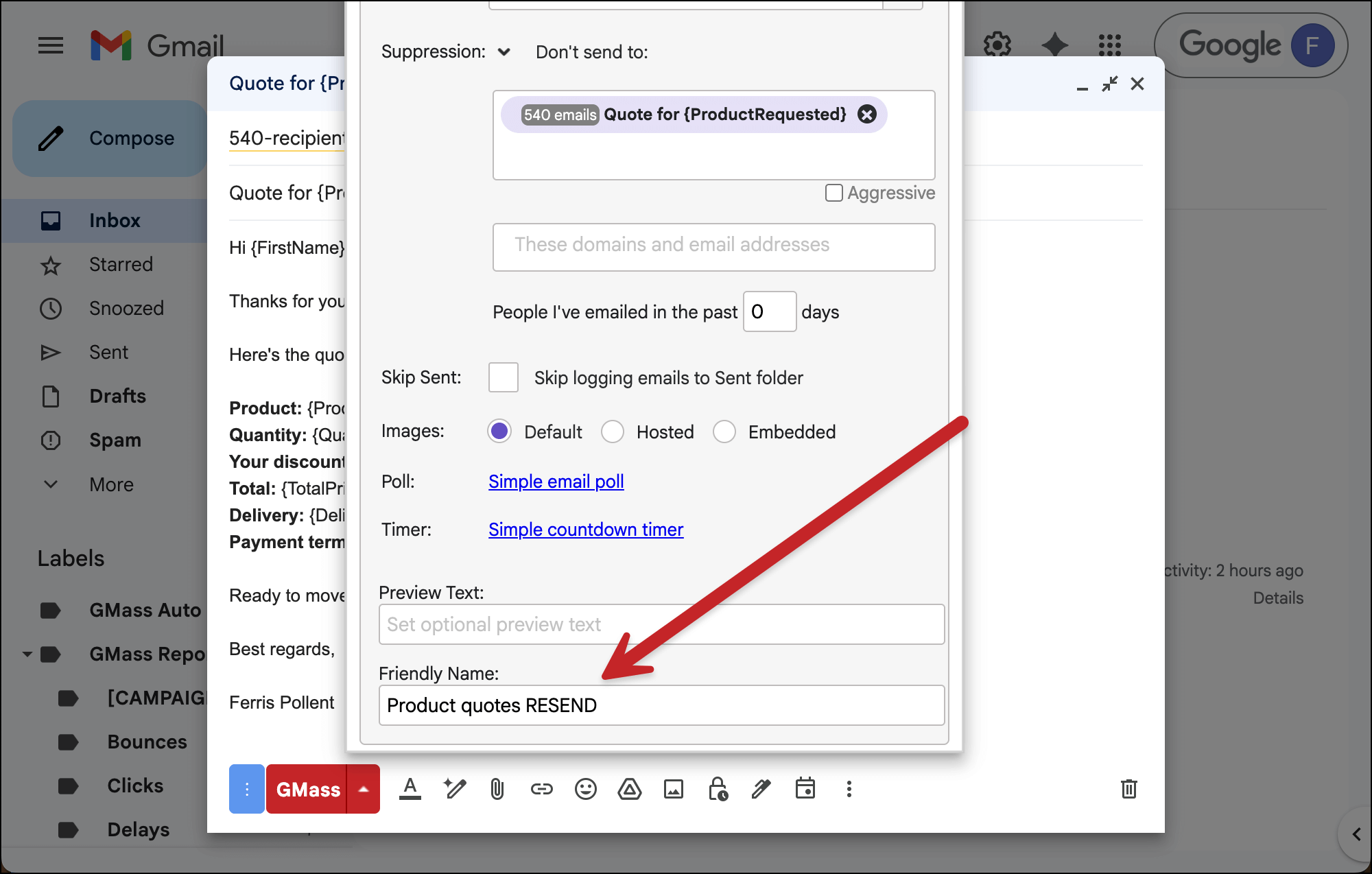The height and width of the screenshot is (874, 1372).
Task: Open the formatting options icon
Action: [x=410, y=789]
